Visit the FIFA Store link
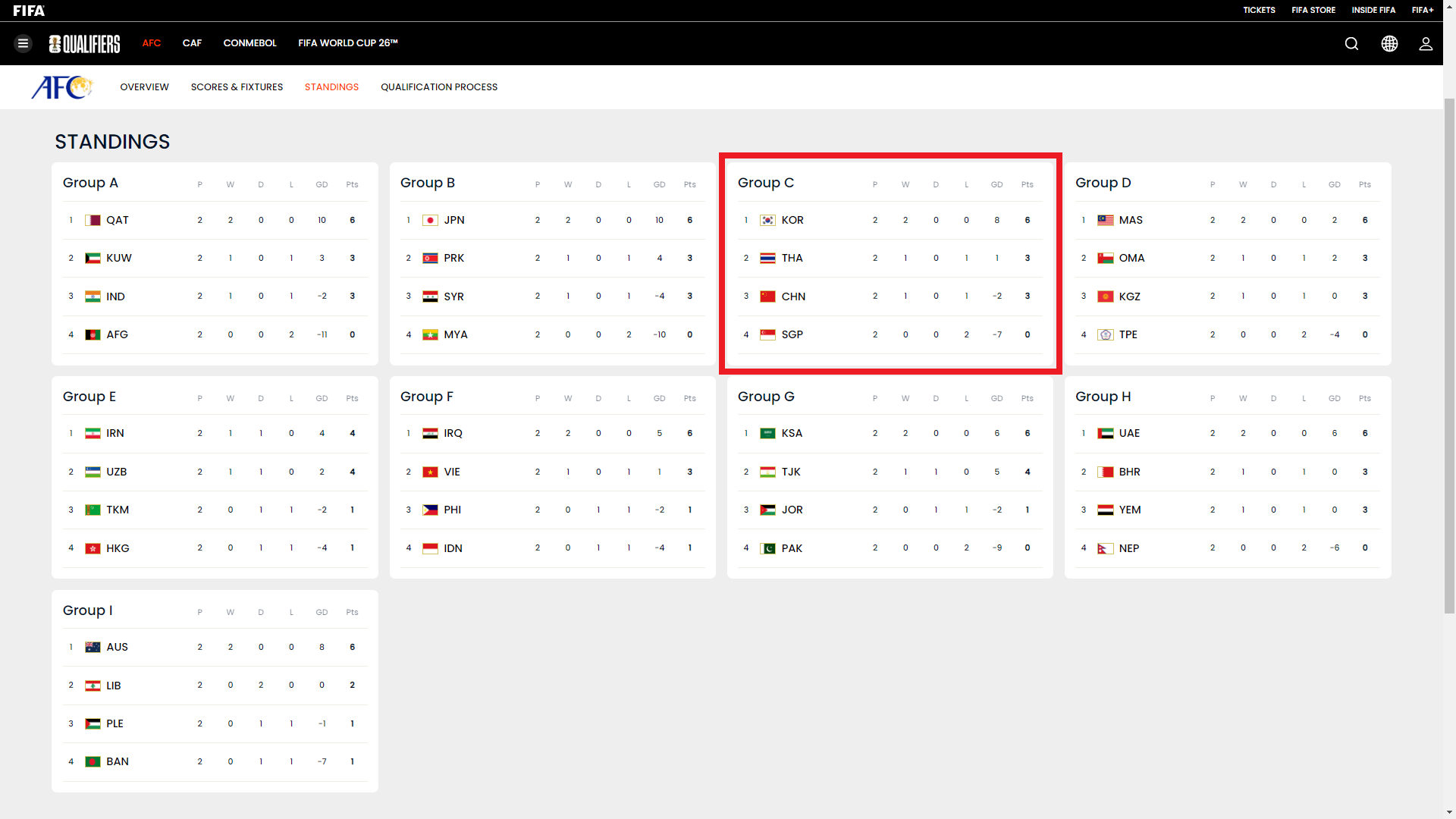The image size is (1456, 819). 1313,10
